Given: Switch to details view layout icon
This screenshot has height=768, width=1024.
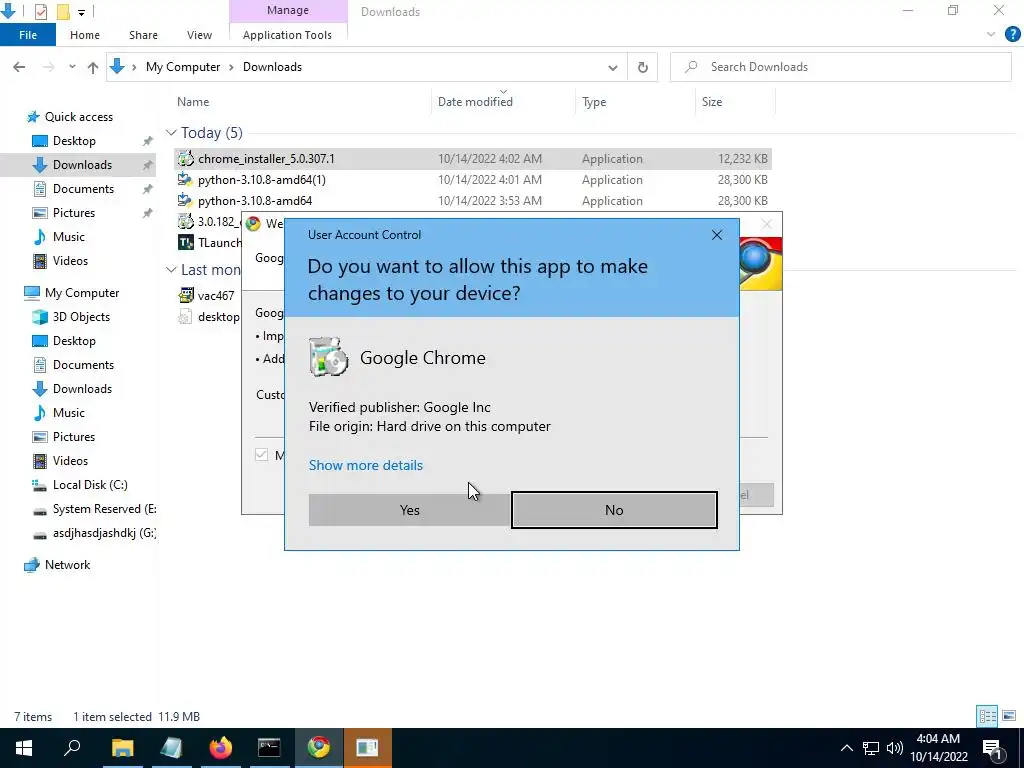Looking at the screenshot, I should pyautogui.click(x=987, y=716).
